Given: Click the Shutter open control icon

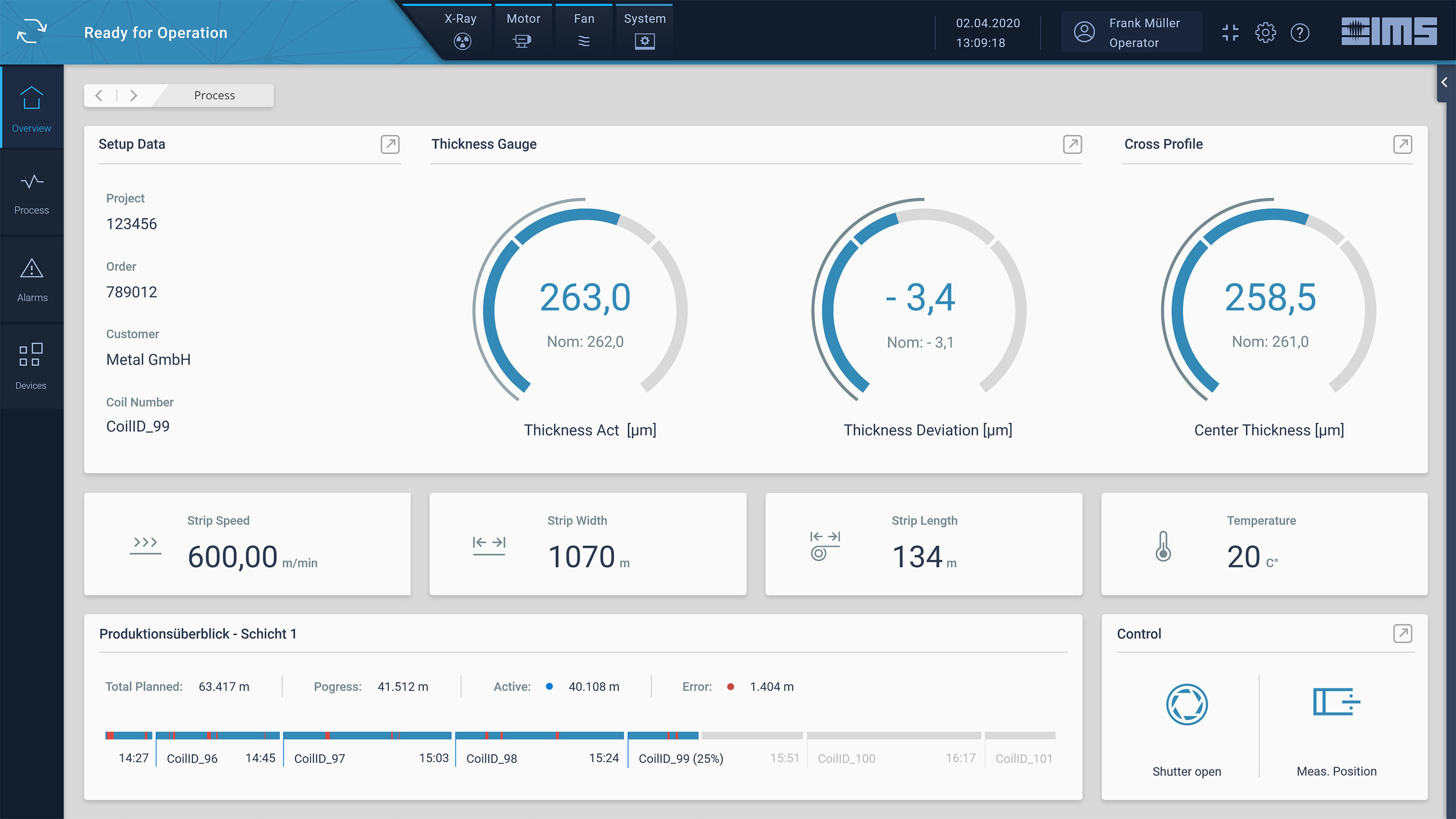Looking at the screenshot, I should (1187, 704).
